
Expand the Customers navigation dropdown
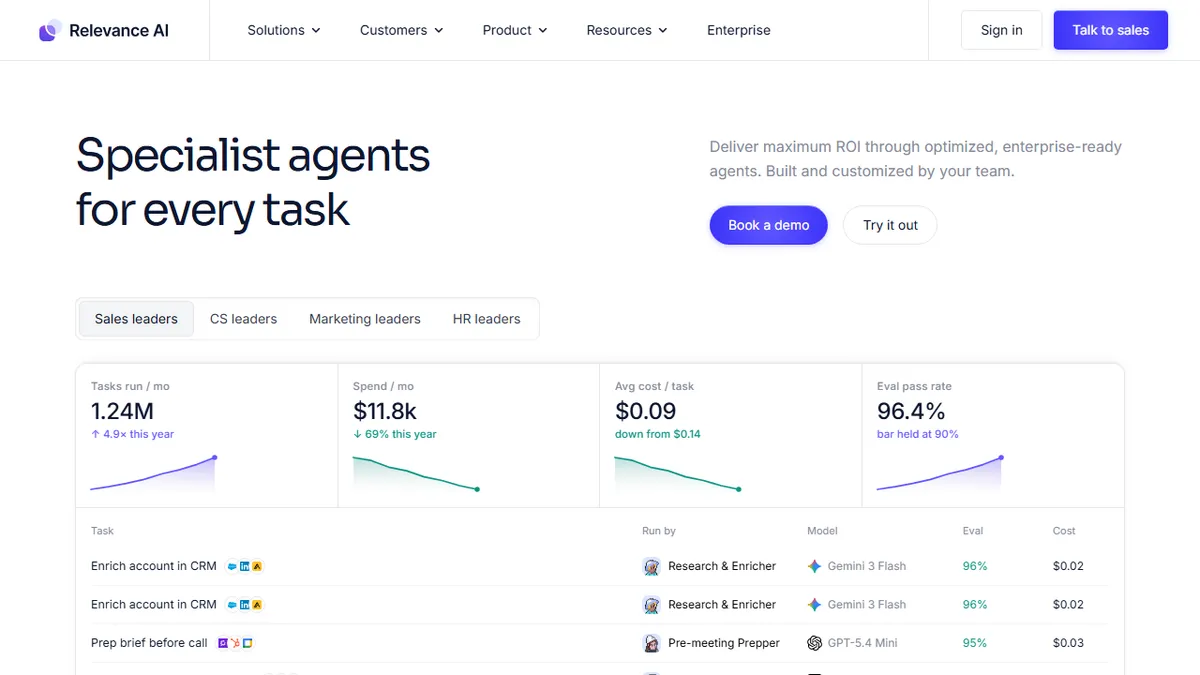click(x=401, y=30)
